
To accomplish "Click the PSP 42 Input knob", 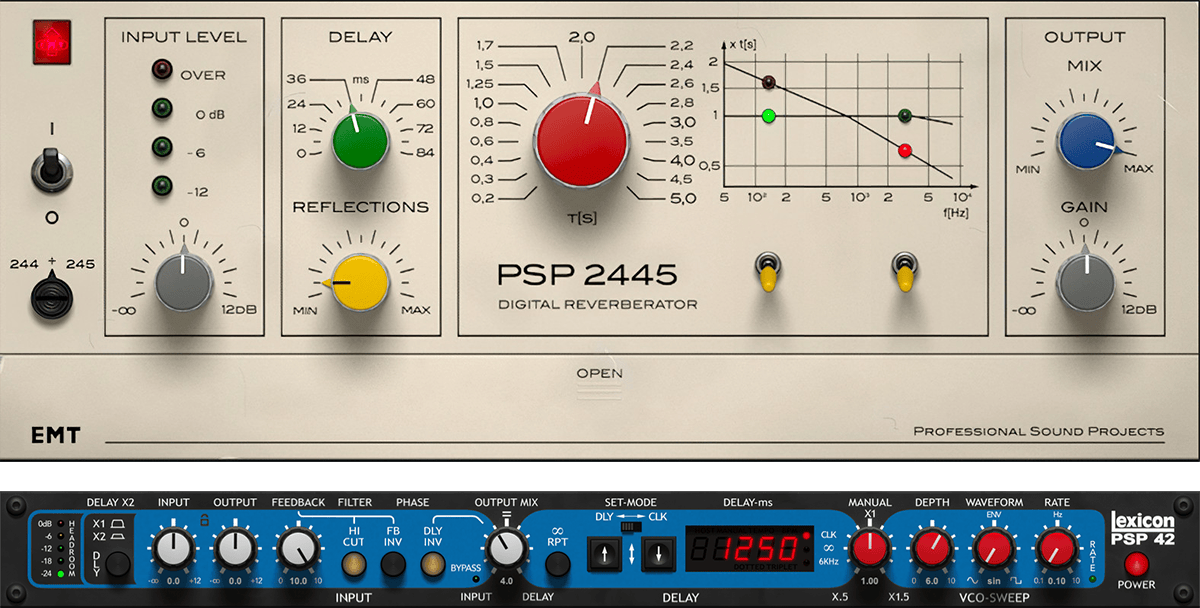I will click(173, 548).
